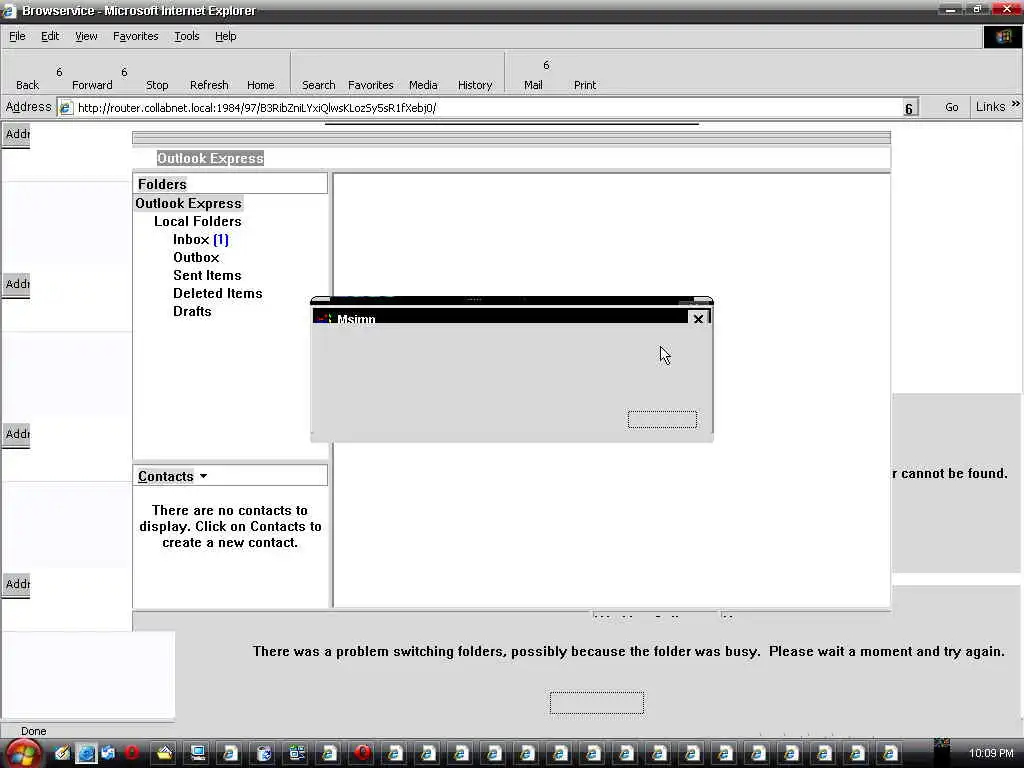Open the Forward history dropdown arrow

124,72
